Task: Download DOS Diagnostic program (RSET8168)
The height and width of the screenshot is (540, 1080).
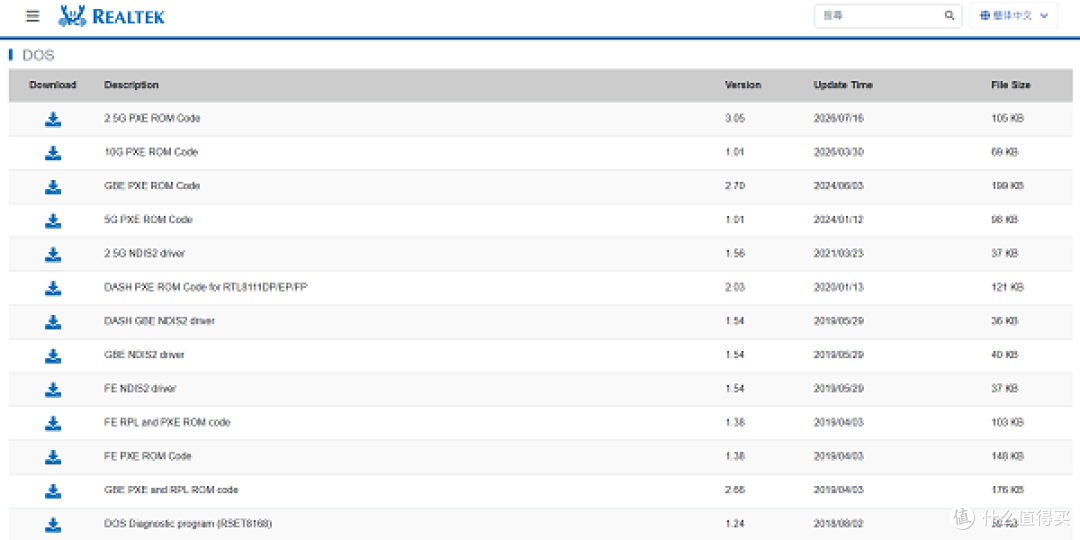Action: coord(53,524)
